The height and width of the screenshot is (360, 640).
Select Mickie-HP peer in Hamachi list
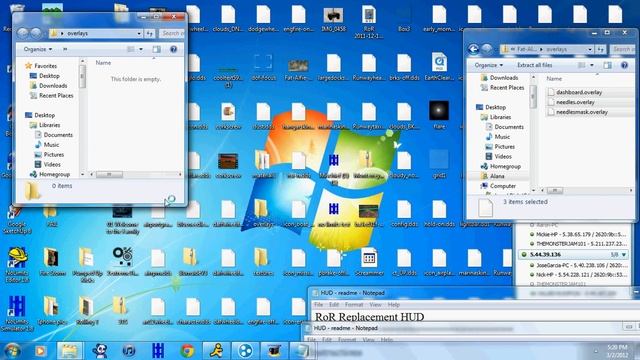pos(578,235)
